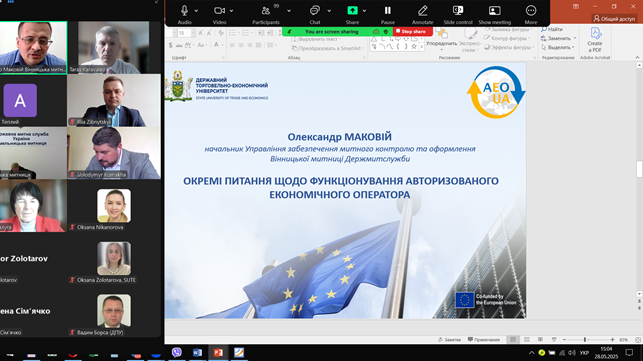643x361 pixels.
Task: Open the Zoom Chat icon
Action: click(315, 11)
